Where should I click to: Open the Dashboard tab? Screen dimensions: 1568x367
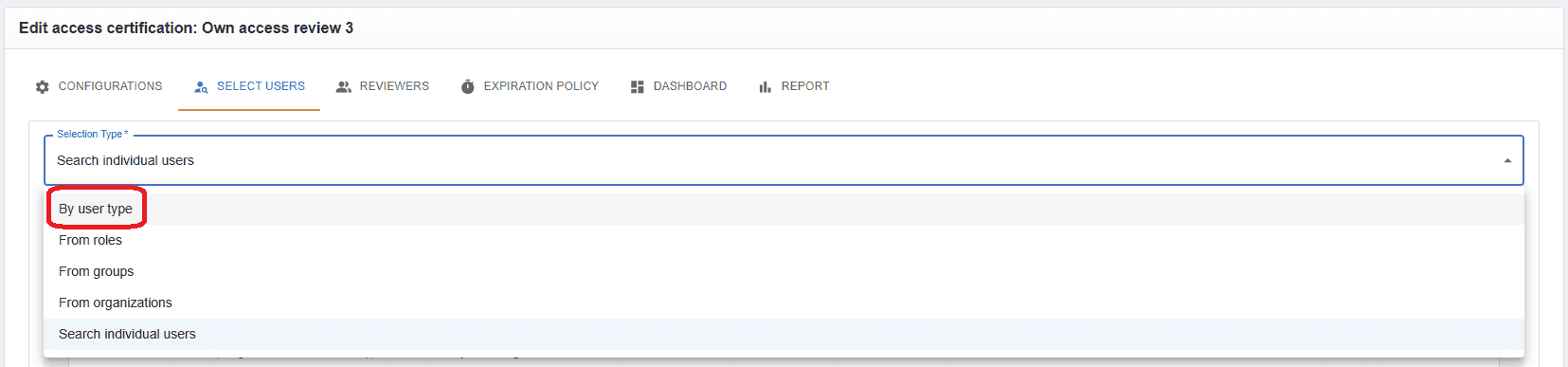(x=678, y=86)
